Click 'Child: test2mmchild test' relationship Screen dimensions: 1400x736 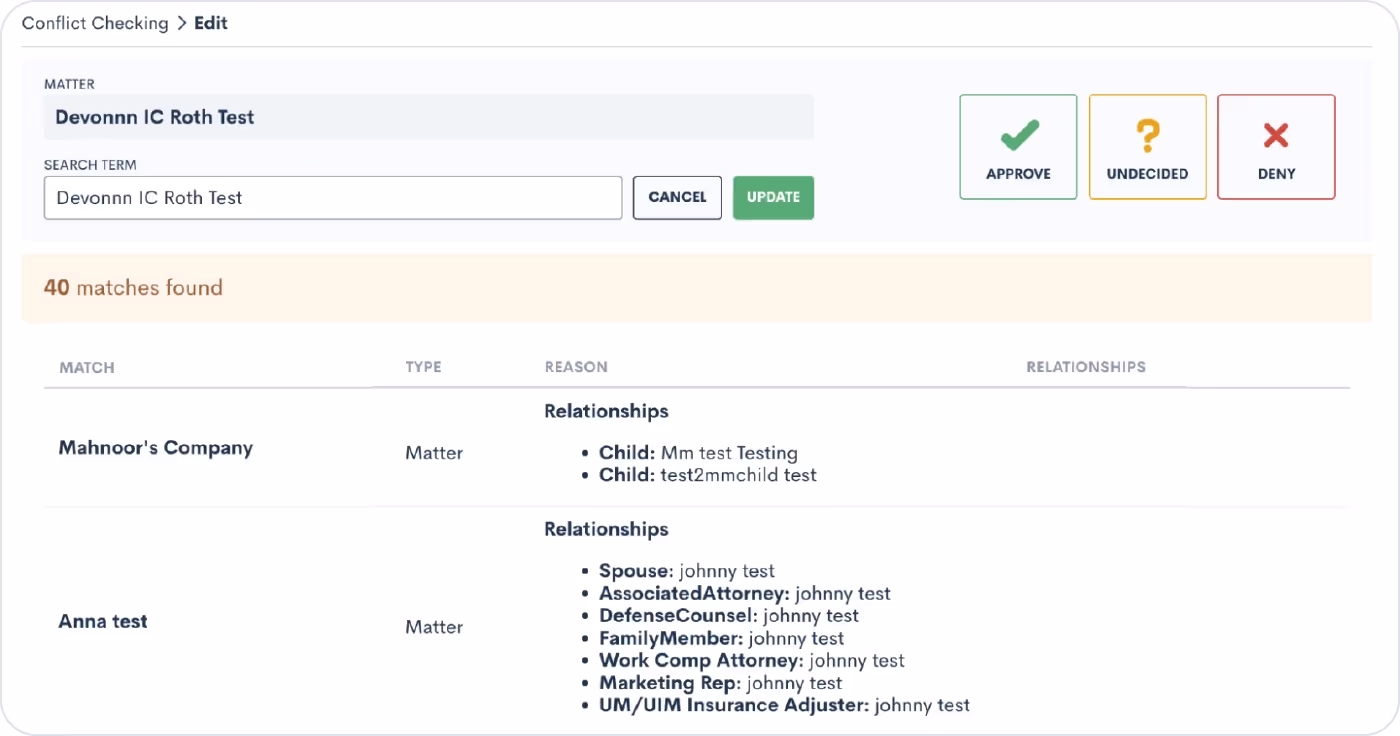point(708,475)
